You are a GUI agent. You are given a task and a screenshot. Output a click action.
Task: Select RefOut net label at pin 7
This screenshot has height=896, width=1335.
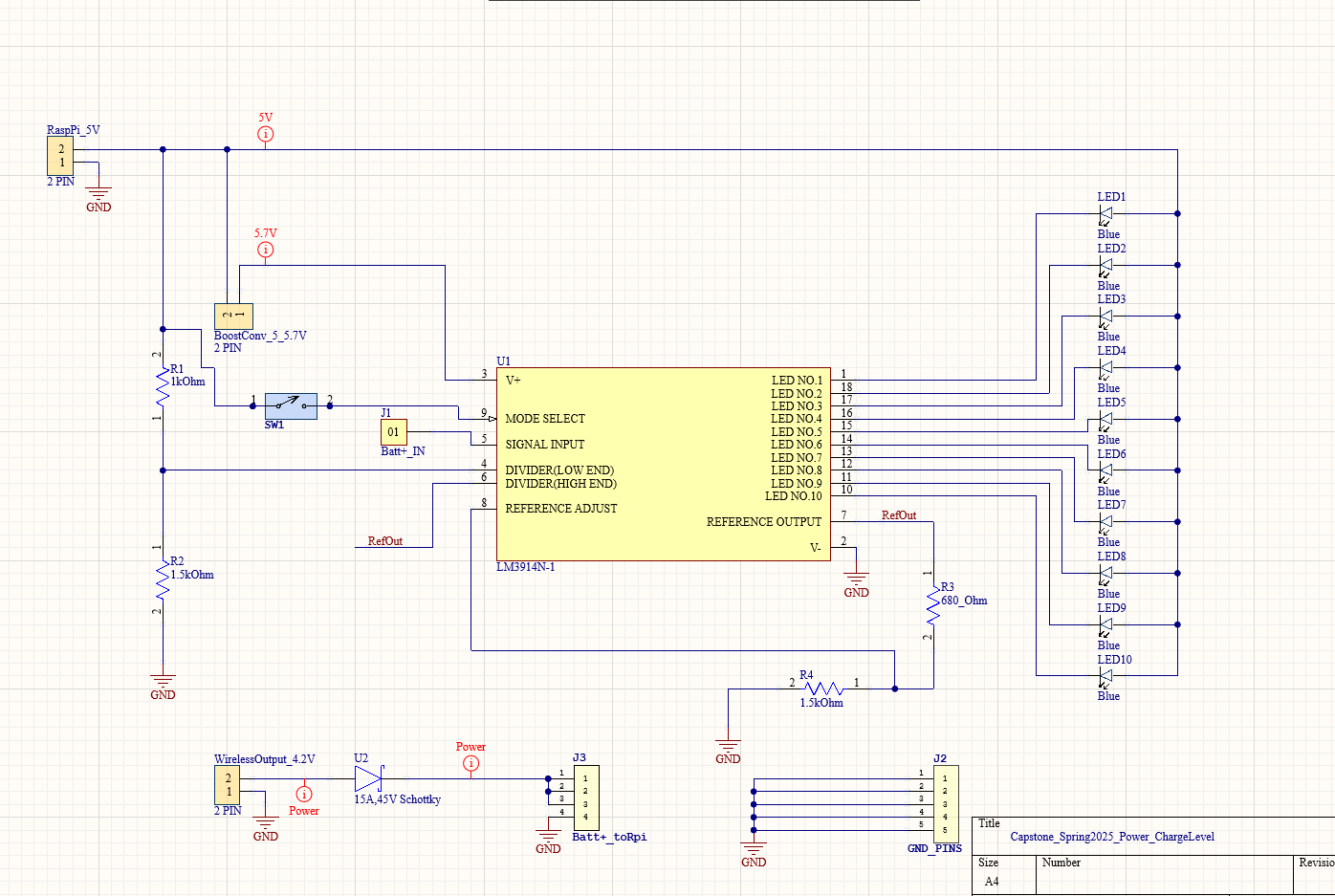(x=899, y=515)
